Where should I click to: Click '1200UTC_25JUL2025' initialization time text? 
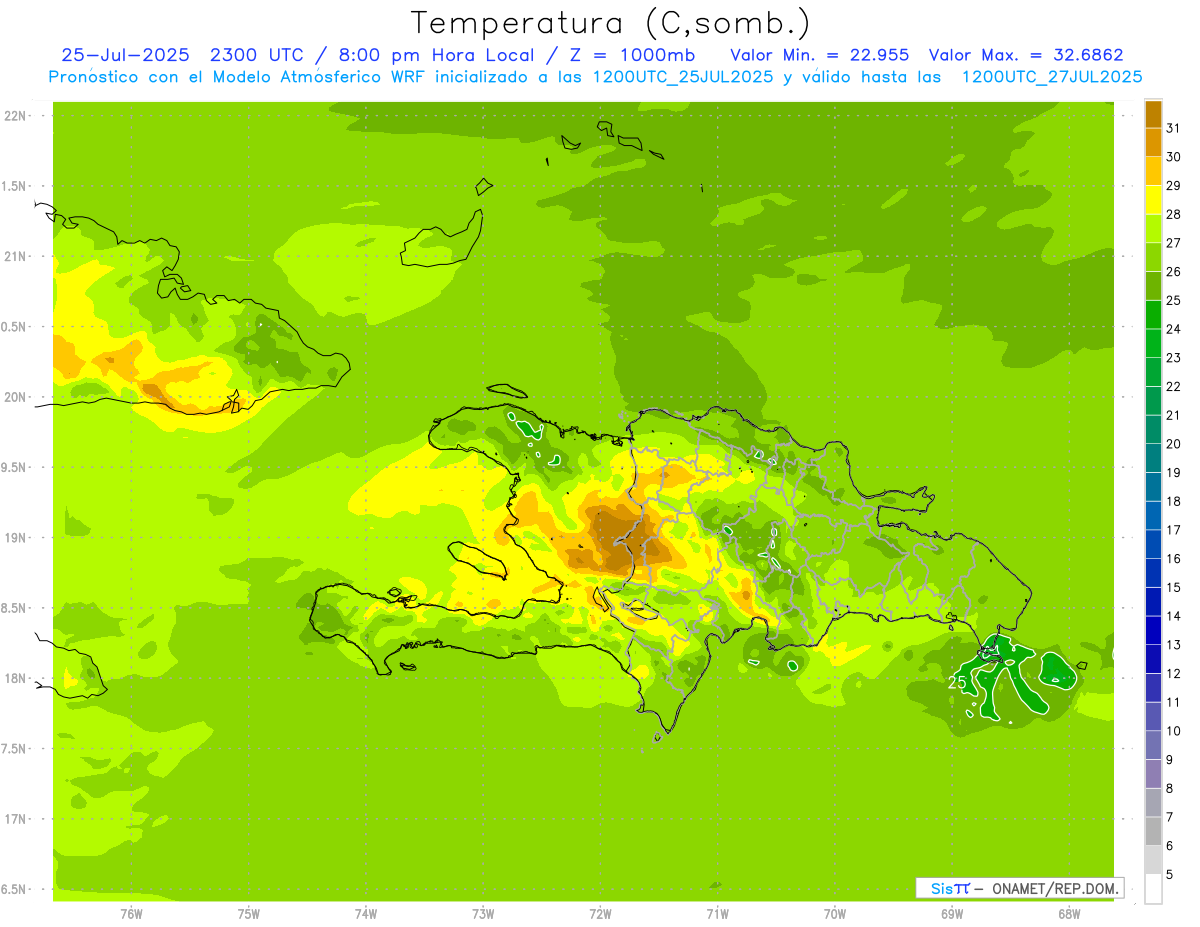tap(683, 77)
